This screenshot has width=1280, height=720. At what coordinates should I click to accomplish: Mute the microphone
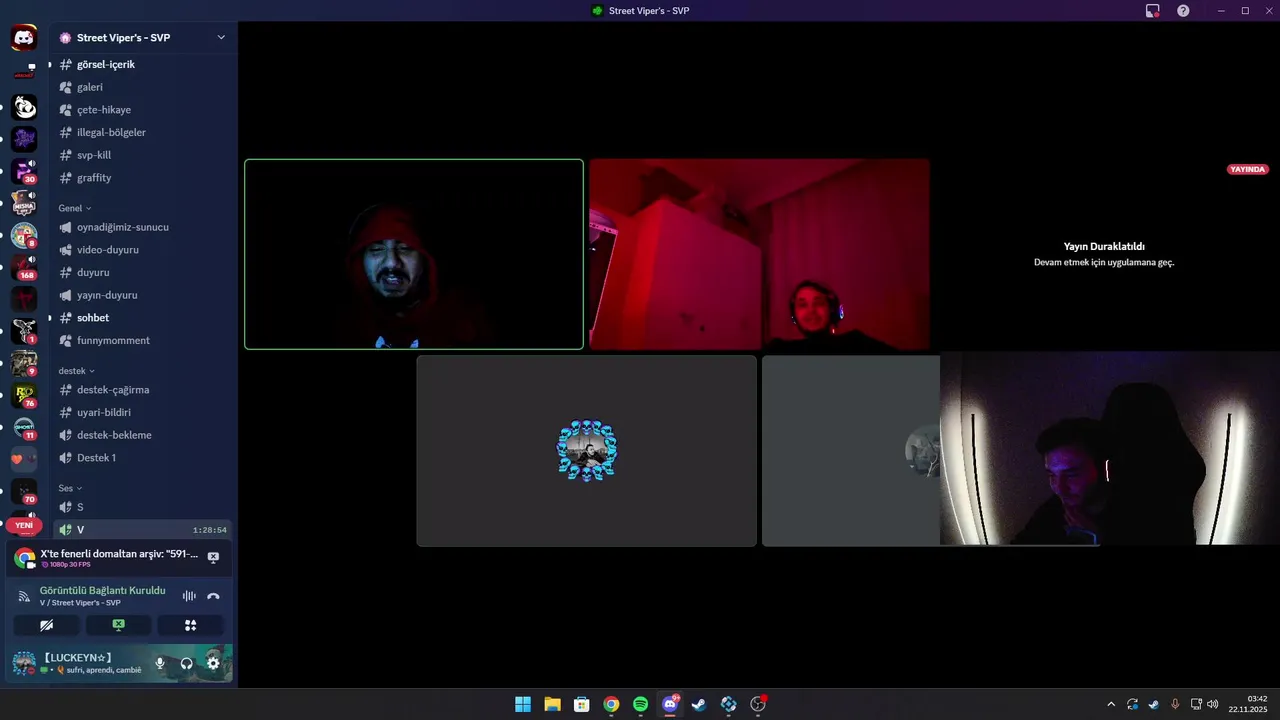coord(159,663)
